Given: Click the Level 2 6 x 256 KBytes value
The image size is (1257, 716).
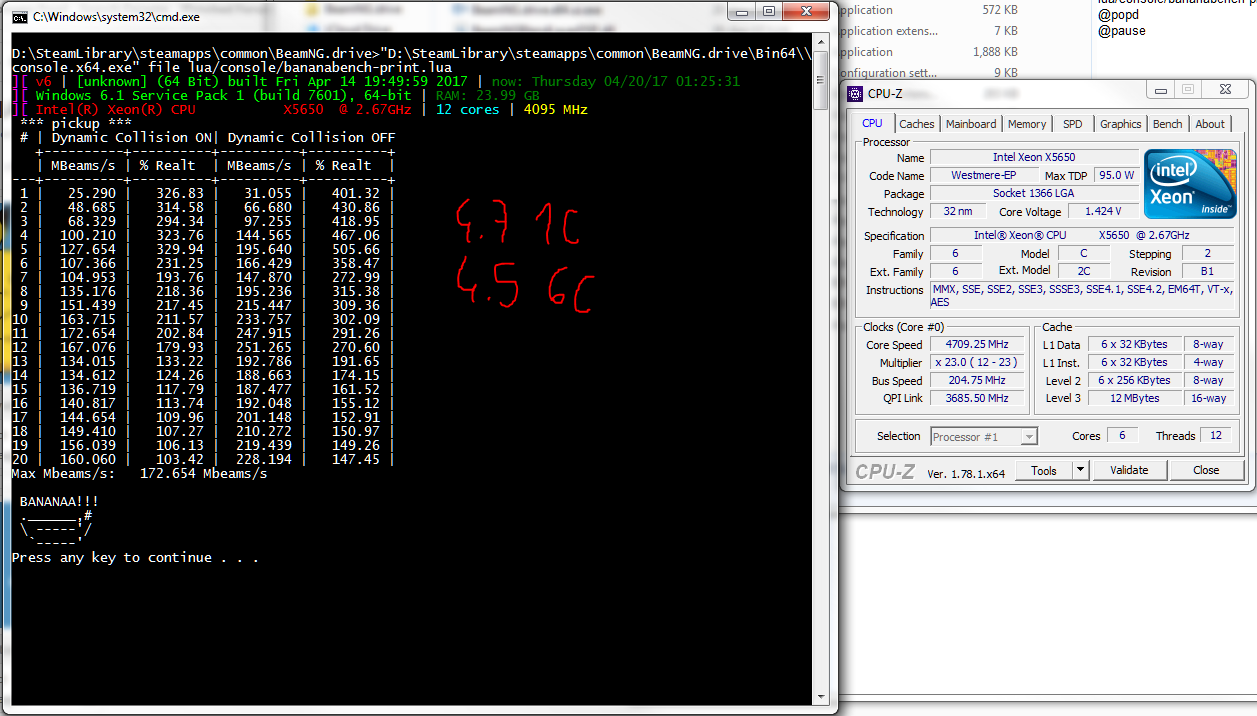Looking at the screenshot, I should pos(1134,380).
